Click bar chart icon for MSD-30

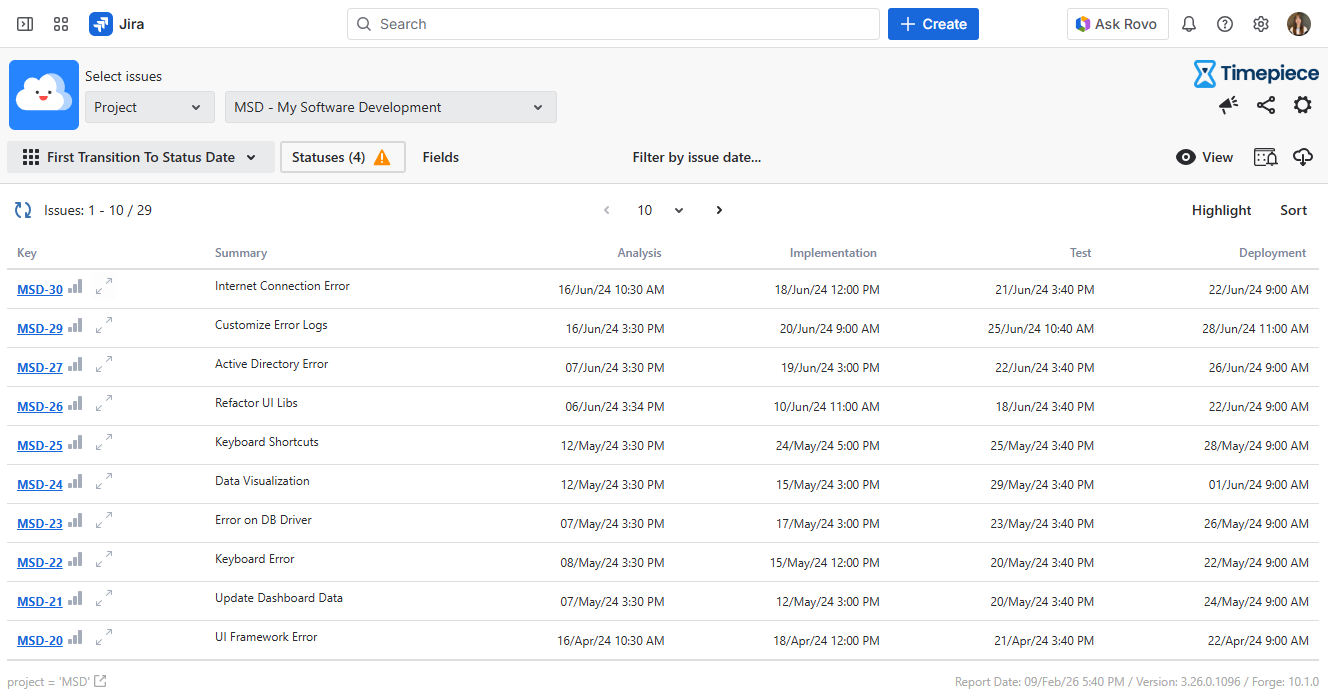[x=76, y=288]
